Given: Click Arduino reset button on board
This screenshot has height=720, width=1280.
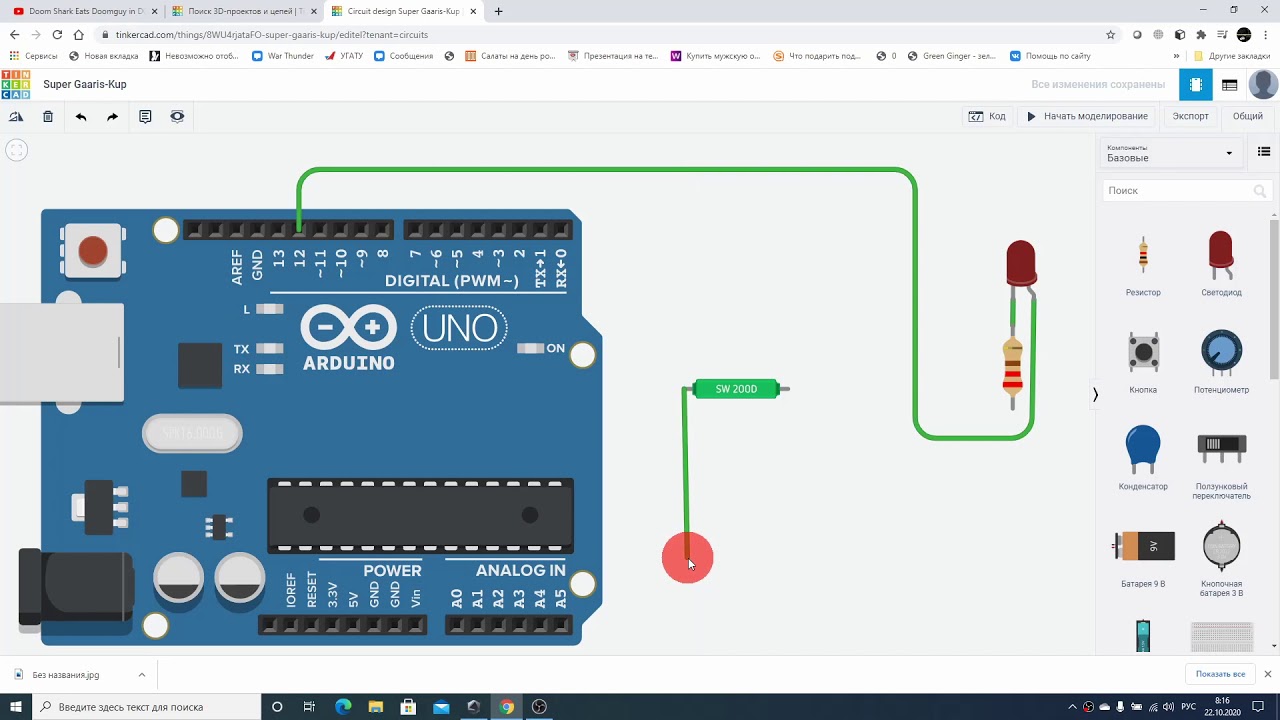Looking at the screenshot, I should click(92, 251).
